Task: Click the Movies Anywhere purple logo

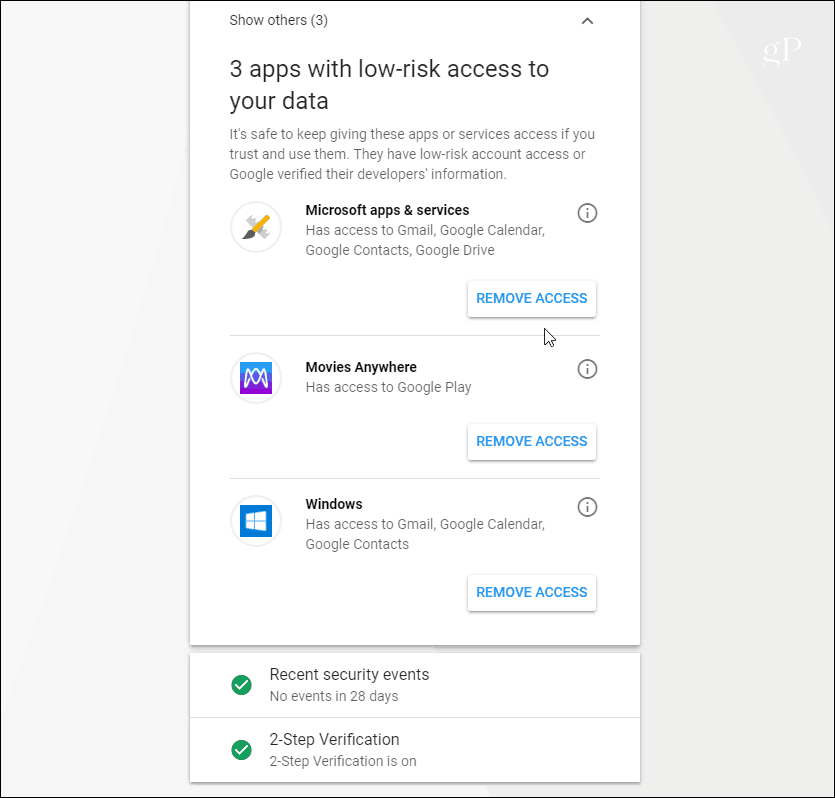Action: pyautogui.click(x=256, y=378)
